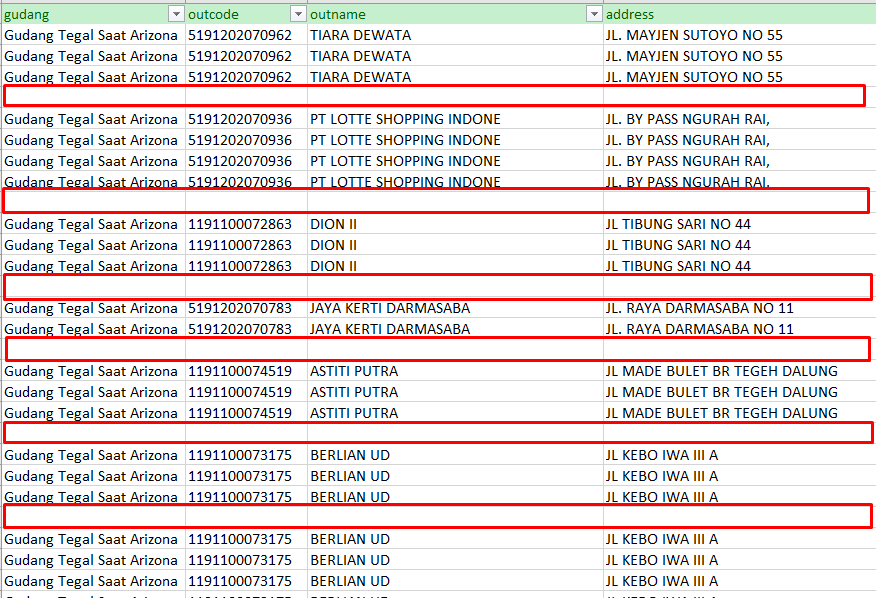The height and width of the screenshot is (598, 876).
Task: Click the first JL. BY PASS NGURAH RAI address
Action: [x=688, y=119]
